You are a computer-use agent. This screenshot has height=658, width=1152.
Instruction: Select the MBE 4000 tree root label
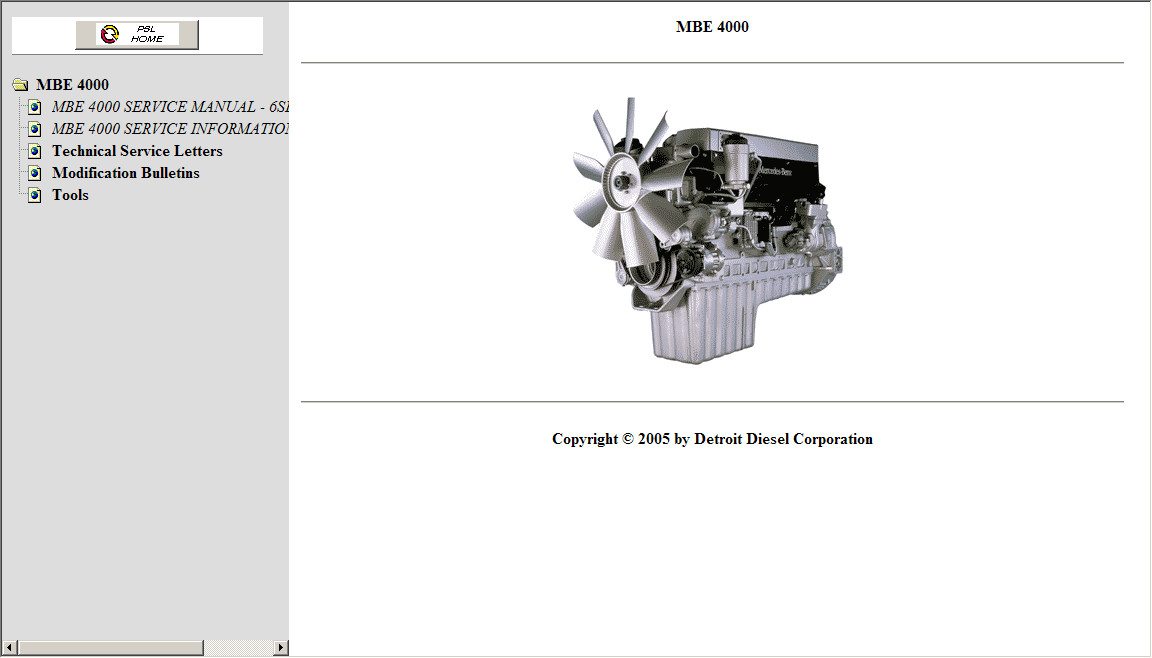[x=72, y=85]
